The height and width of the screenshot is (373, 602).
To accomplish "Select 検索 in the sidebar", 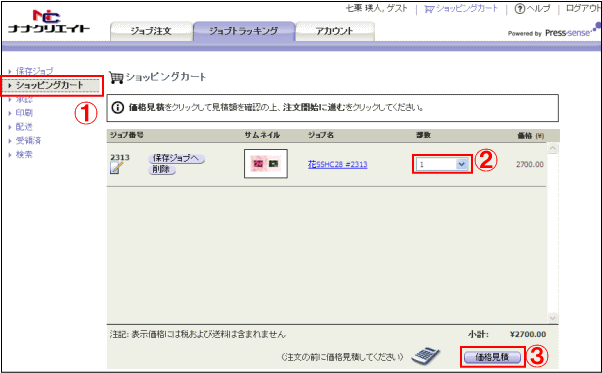I will [x=24, y=154].
